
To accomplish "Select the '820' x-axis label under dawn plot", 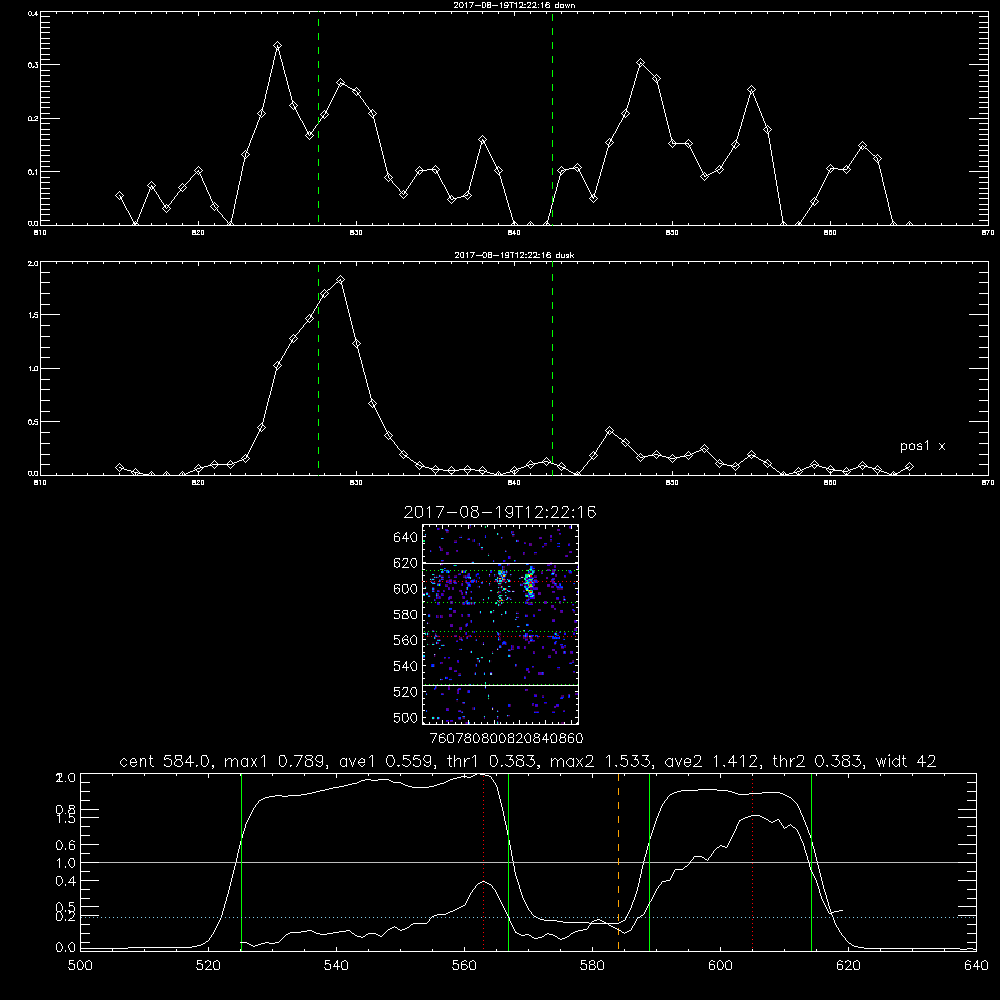I will click(198, 233).
